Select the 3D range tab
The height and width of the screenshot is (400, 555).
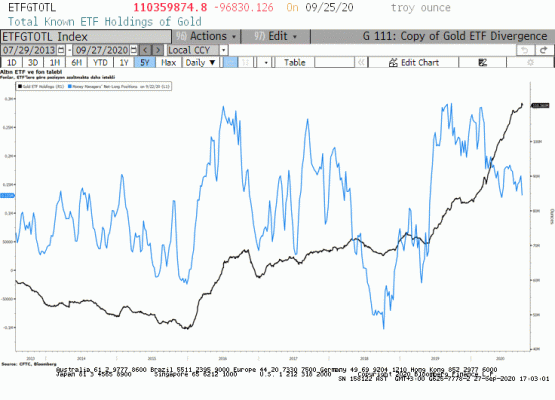tap(33, 63)
